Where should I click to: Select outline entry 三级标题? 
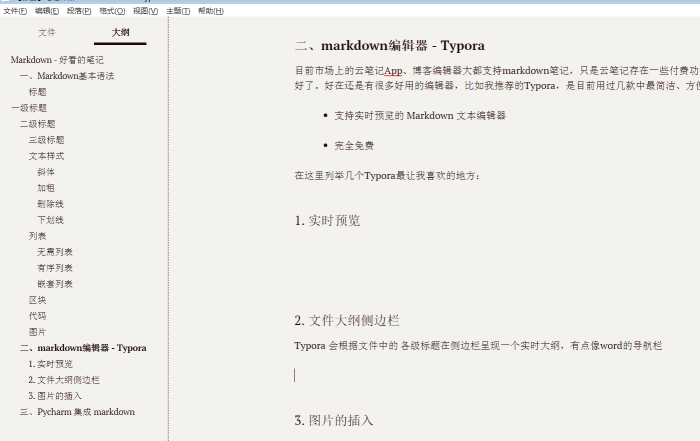(46, 140)
